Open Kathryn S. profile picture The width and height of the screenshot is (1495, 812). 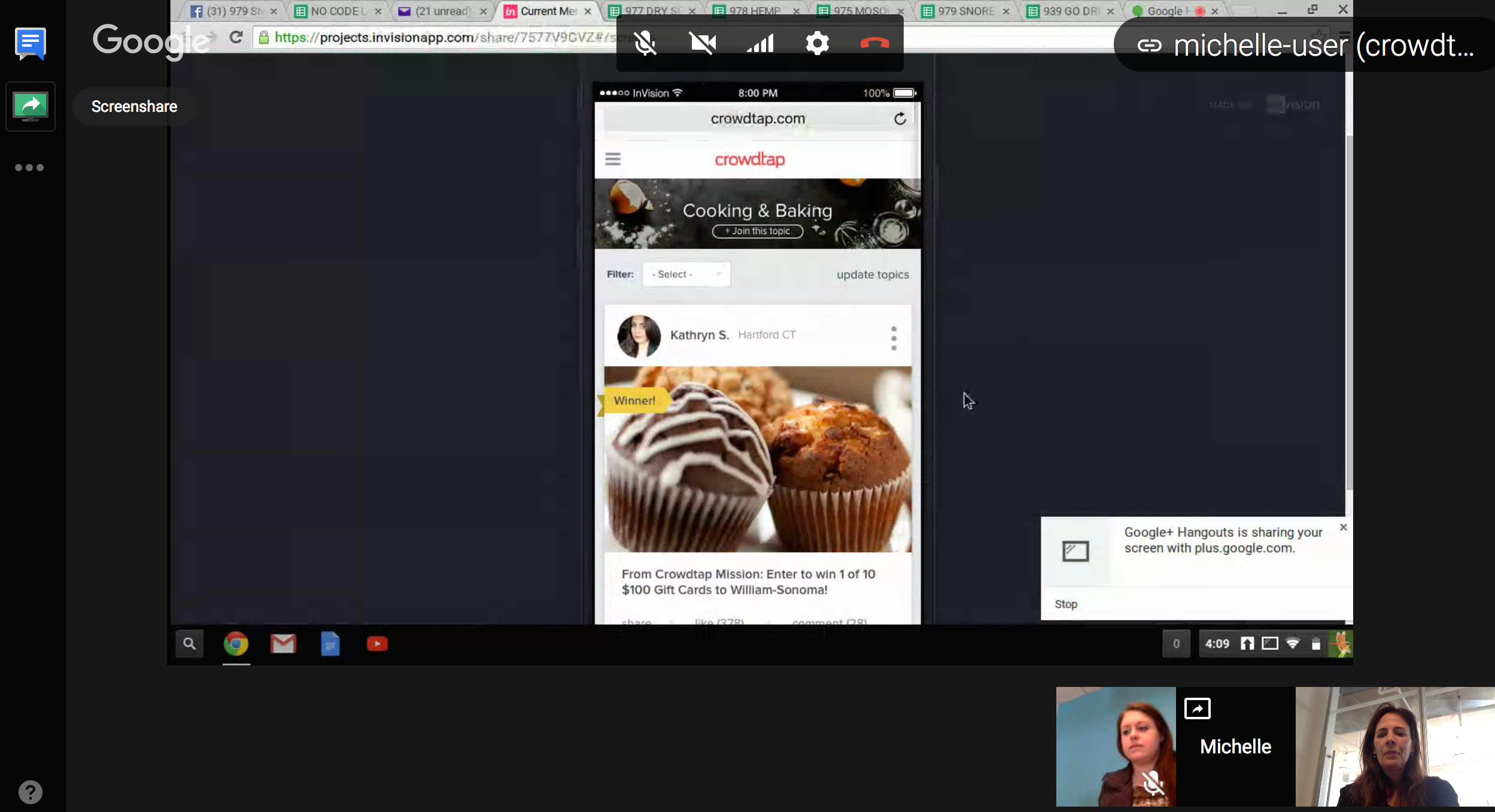639,336
